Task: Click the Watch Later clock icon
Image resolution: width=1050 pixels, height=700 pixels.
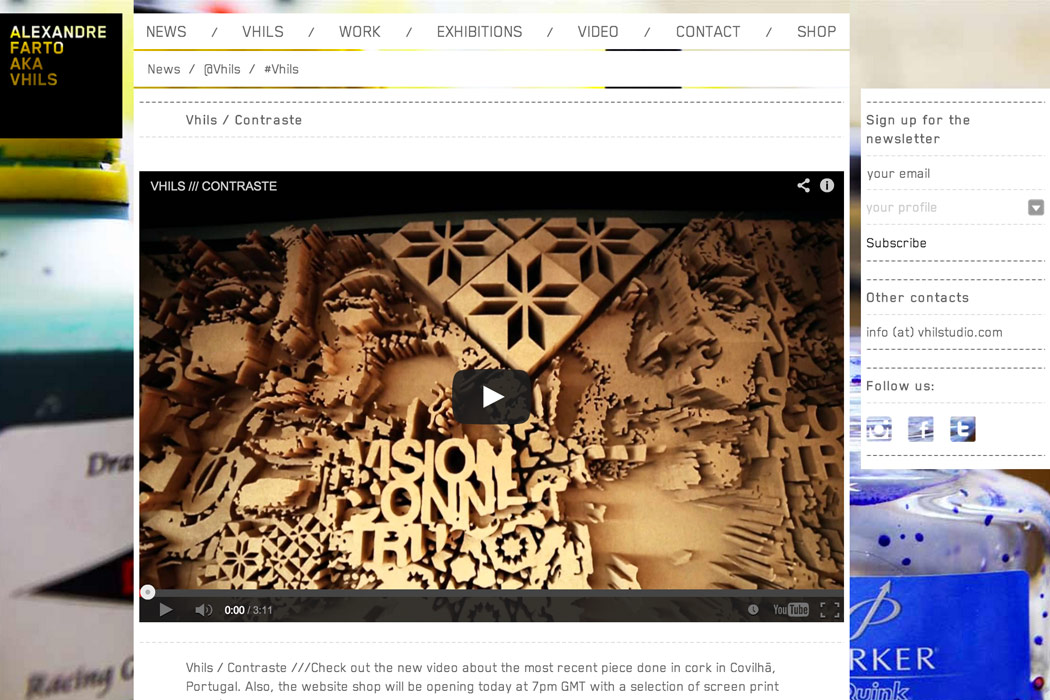Action: (x=753, y=610)
